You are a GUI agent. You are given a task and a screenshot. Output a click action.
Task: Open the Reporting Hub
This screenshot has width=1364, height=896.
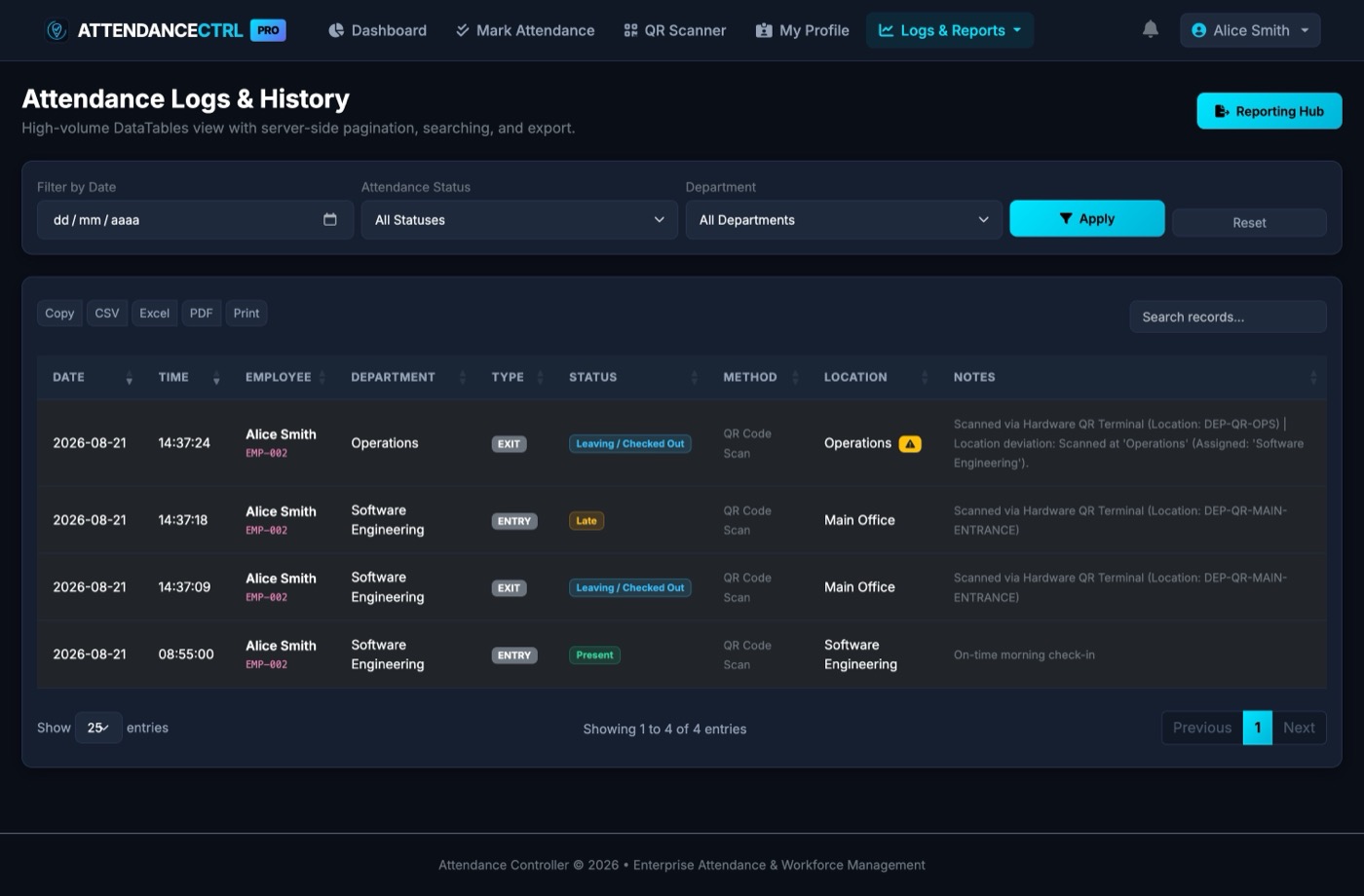[1269, 111]
